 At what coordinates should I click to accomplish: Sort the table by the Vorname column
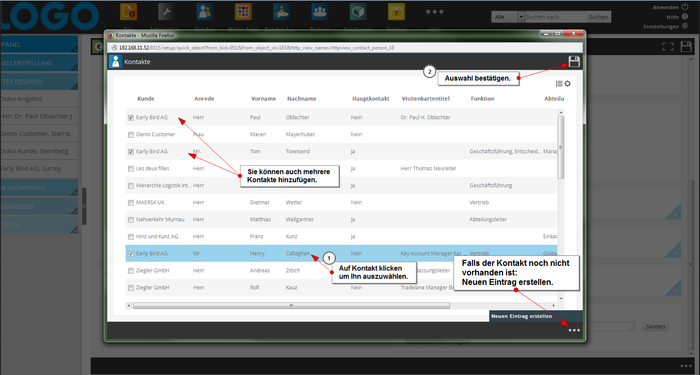[263, 99]
